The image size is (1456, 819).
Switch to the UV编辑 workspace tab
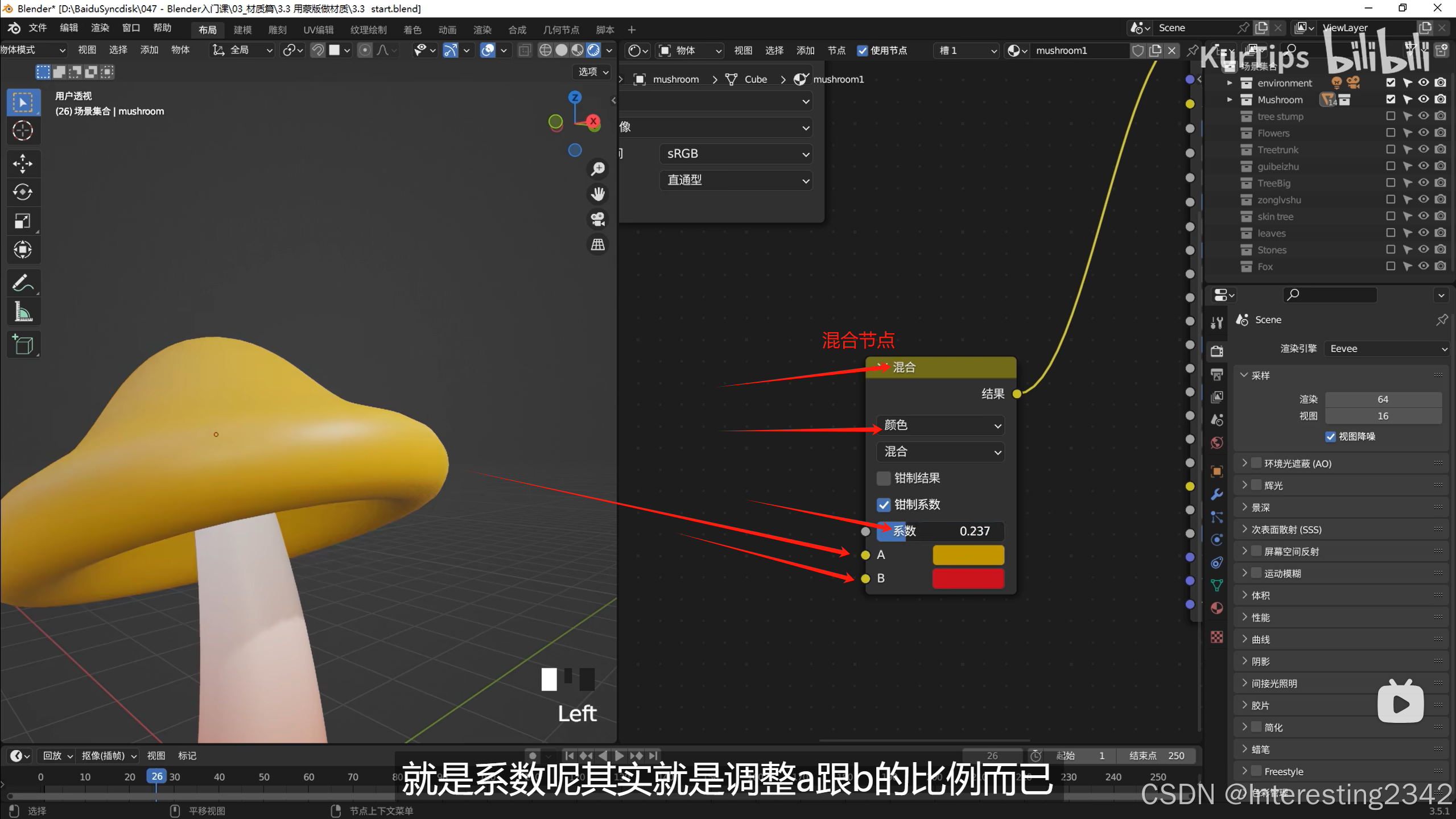point(318,30)
